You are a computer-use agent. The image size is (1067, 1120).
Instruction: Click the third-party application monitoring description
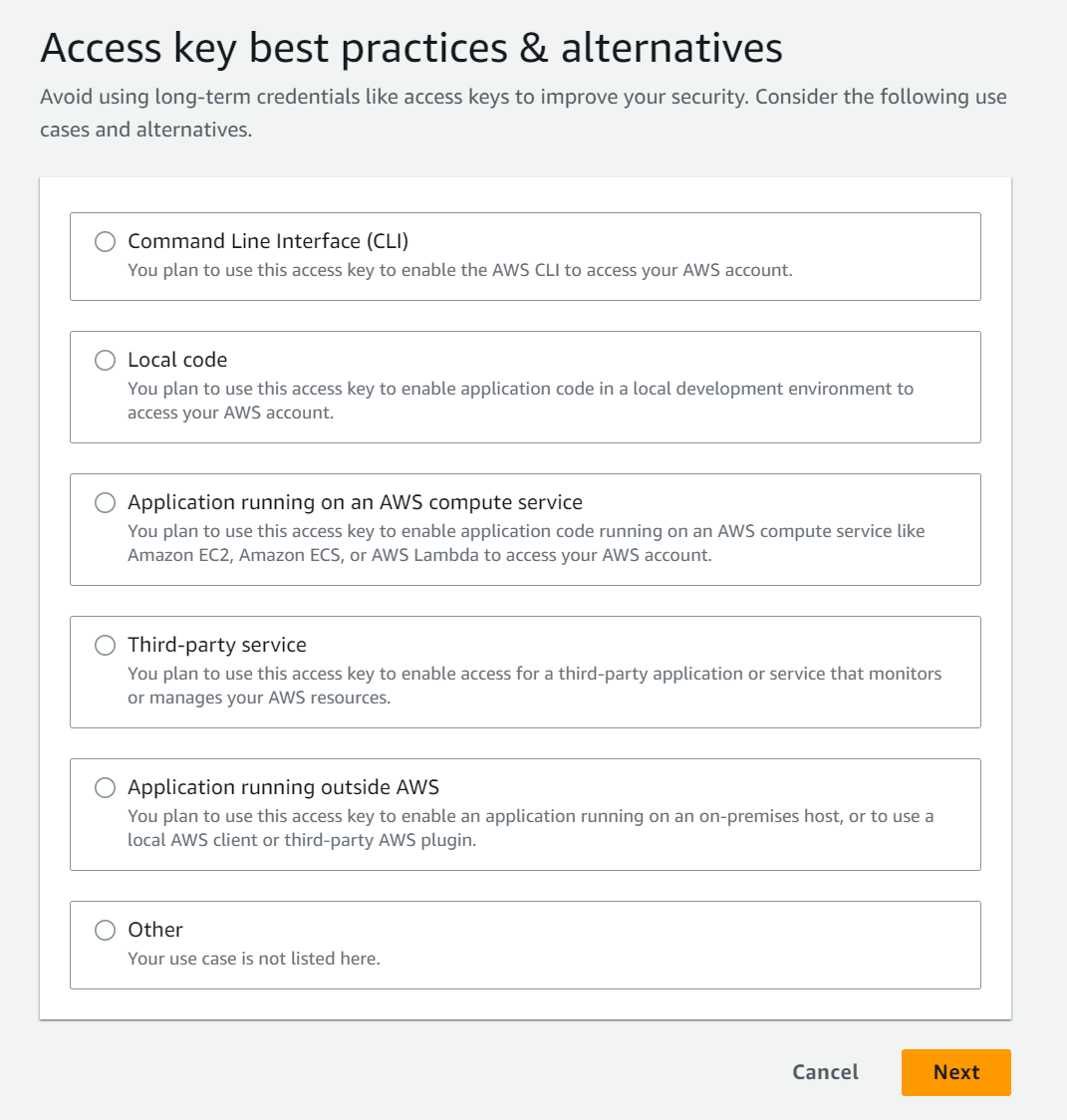coord(534,686)
